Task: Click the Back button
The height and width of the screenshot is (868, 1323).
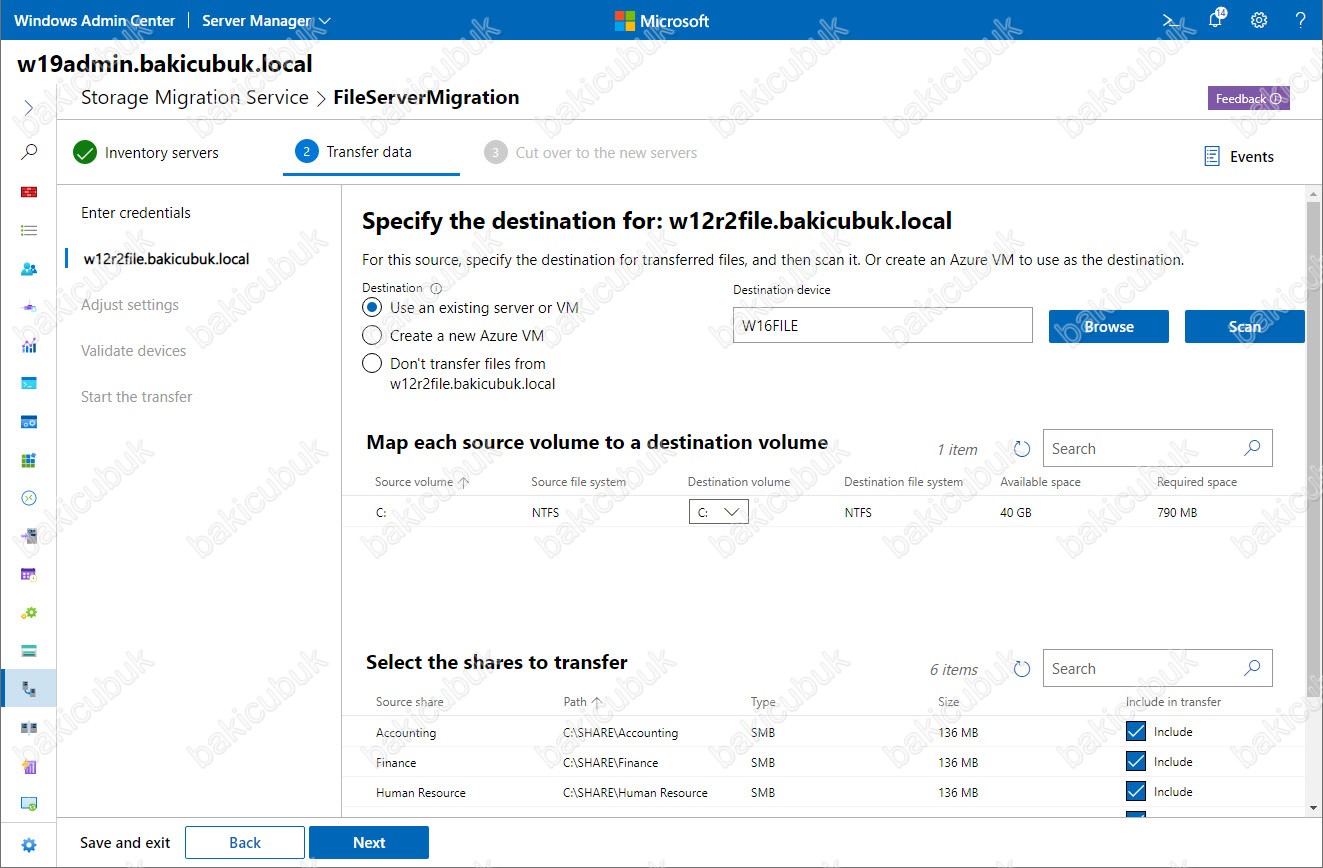Action: coord(245,843)
